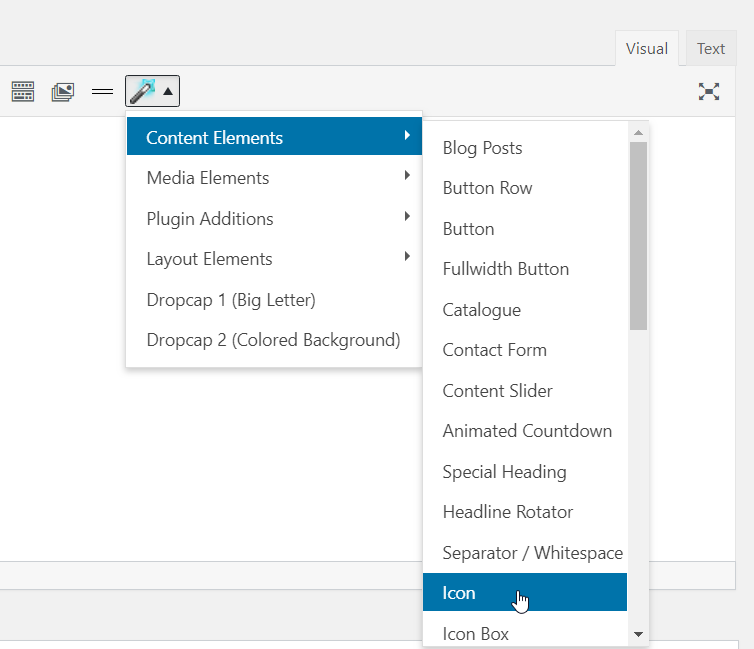The width and height of the screenshot is (754, 649).
Task: Toggle the fullscreen distraction-free icon
Action: [709, 91]
